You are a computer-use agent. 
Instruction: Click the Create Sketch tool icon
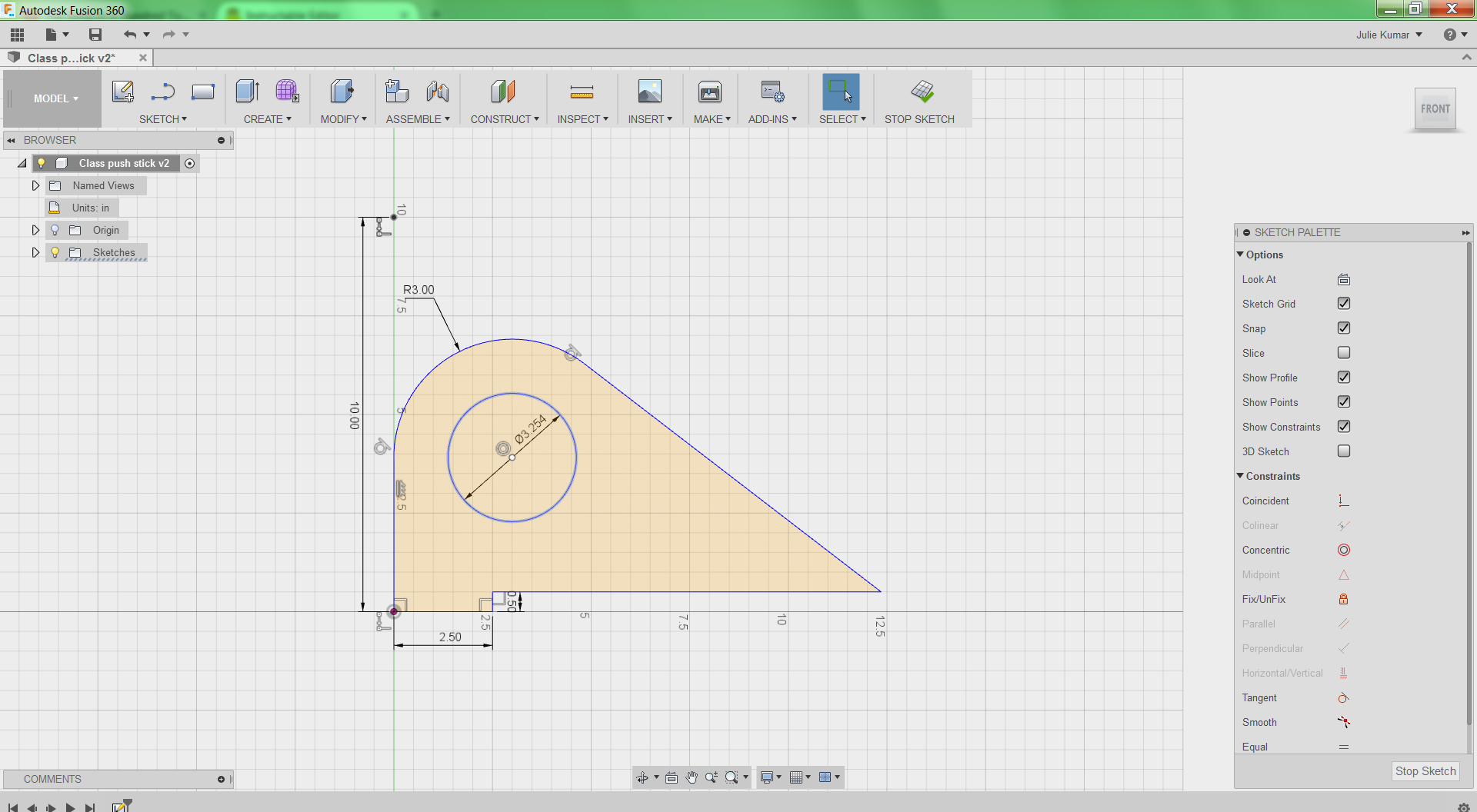pyautogui.click(x=123, y=92)
